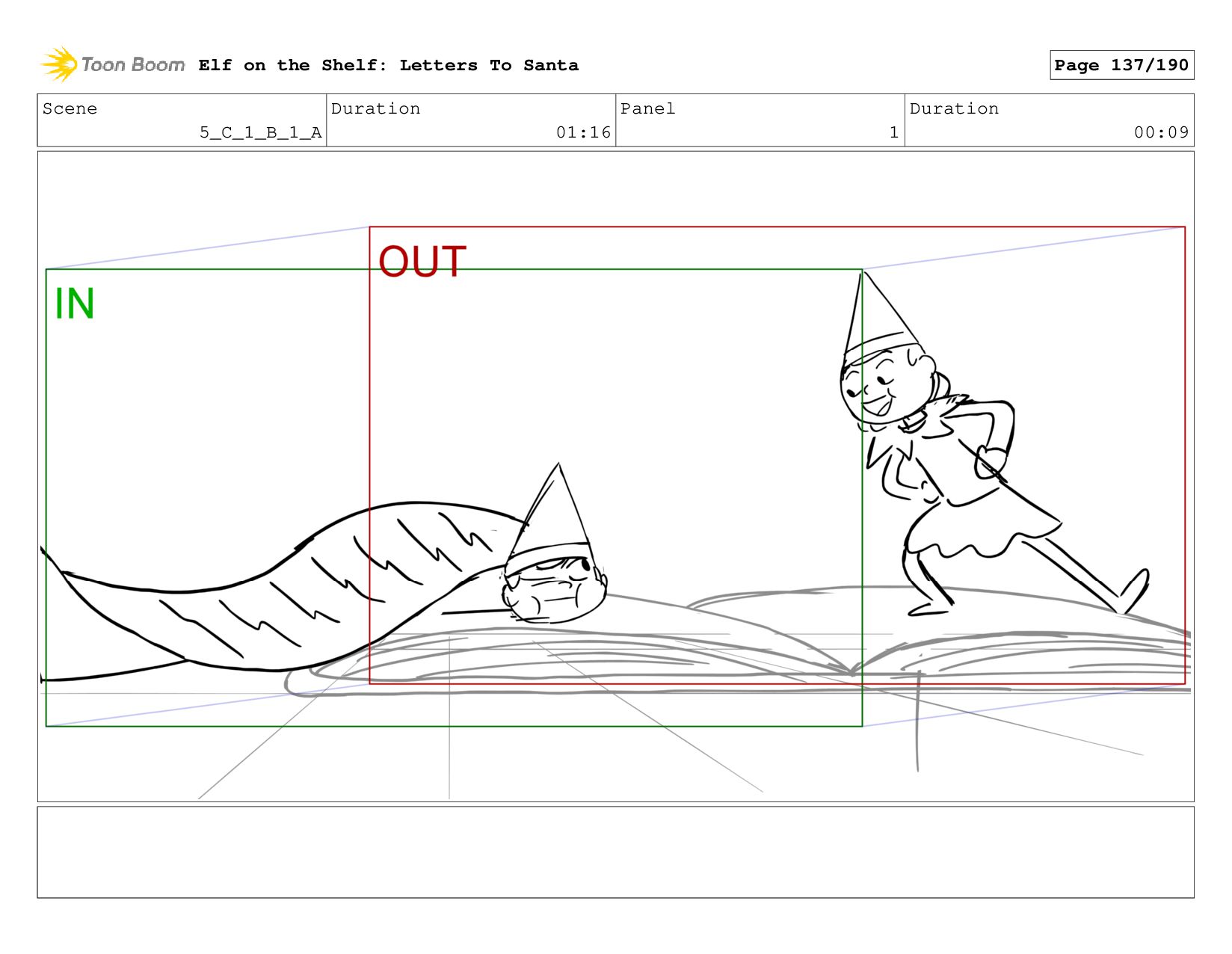Screen dimensions: 1232x954
Task: Select the title 'Elf on the Shelf: Letters To Santa'
Action: [x=388, y=65]
